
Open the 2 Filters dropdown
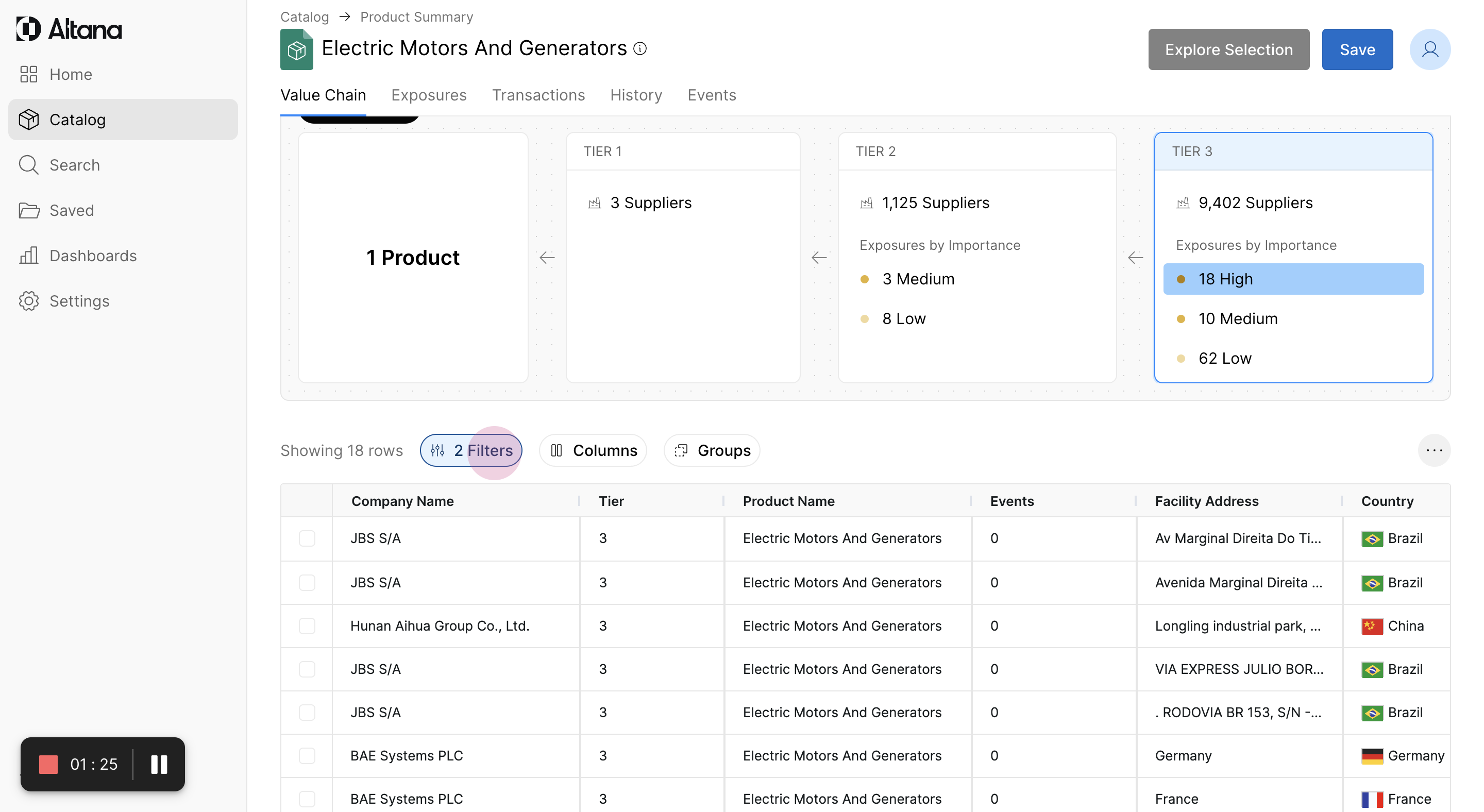[471, 450]
